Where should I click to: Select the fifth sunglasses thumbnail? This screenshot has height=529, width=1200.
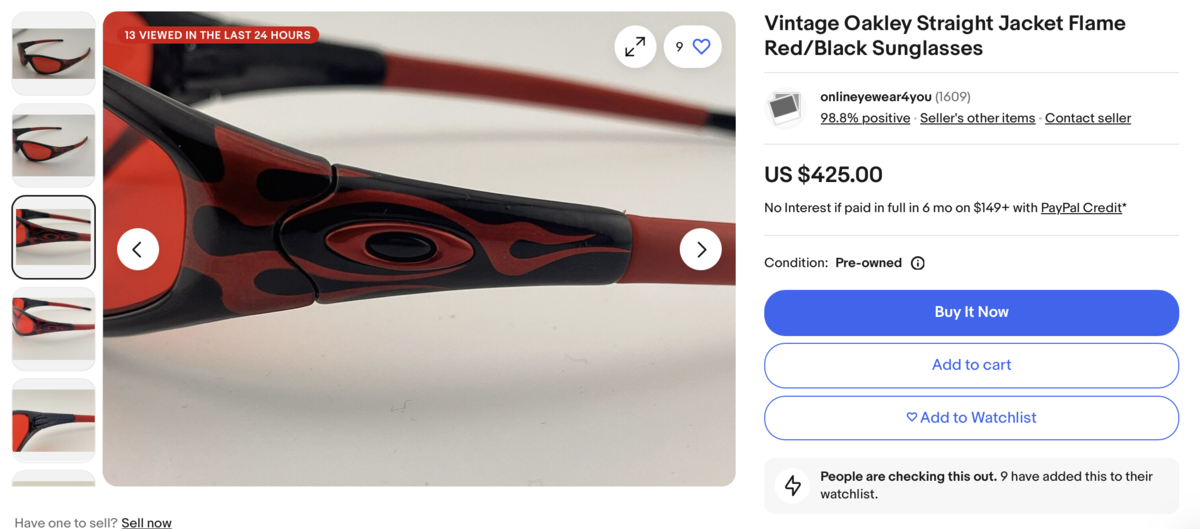click(x=54, y=420)
